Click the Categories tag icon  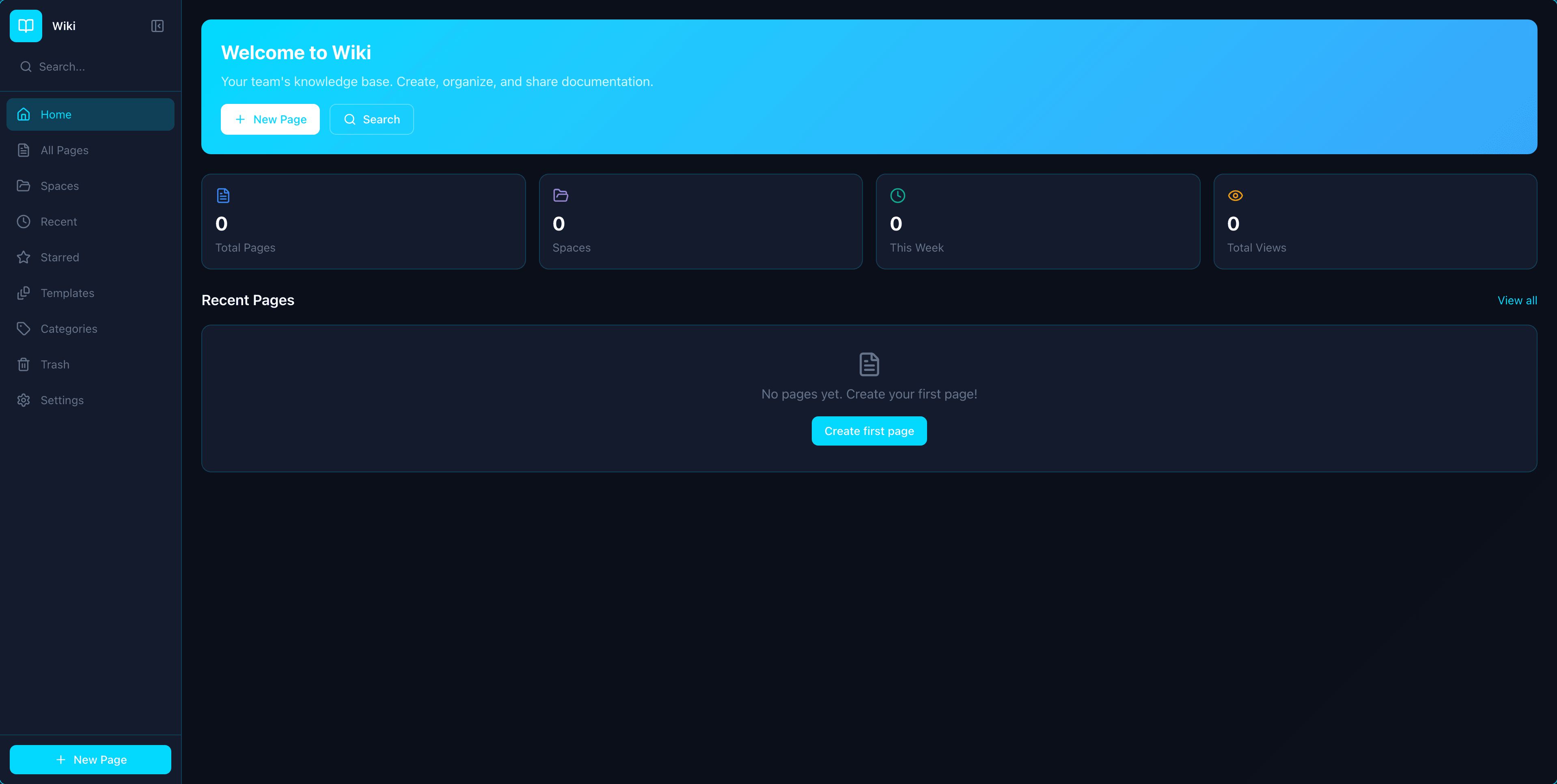coord(24,328)
